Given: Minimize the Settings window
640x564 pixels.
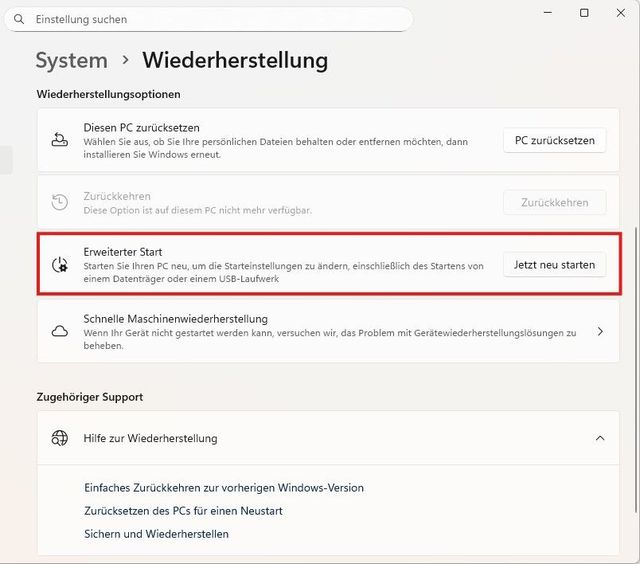Looking at the screenshot, I should click(x=549, y=12).
